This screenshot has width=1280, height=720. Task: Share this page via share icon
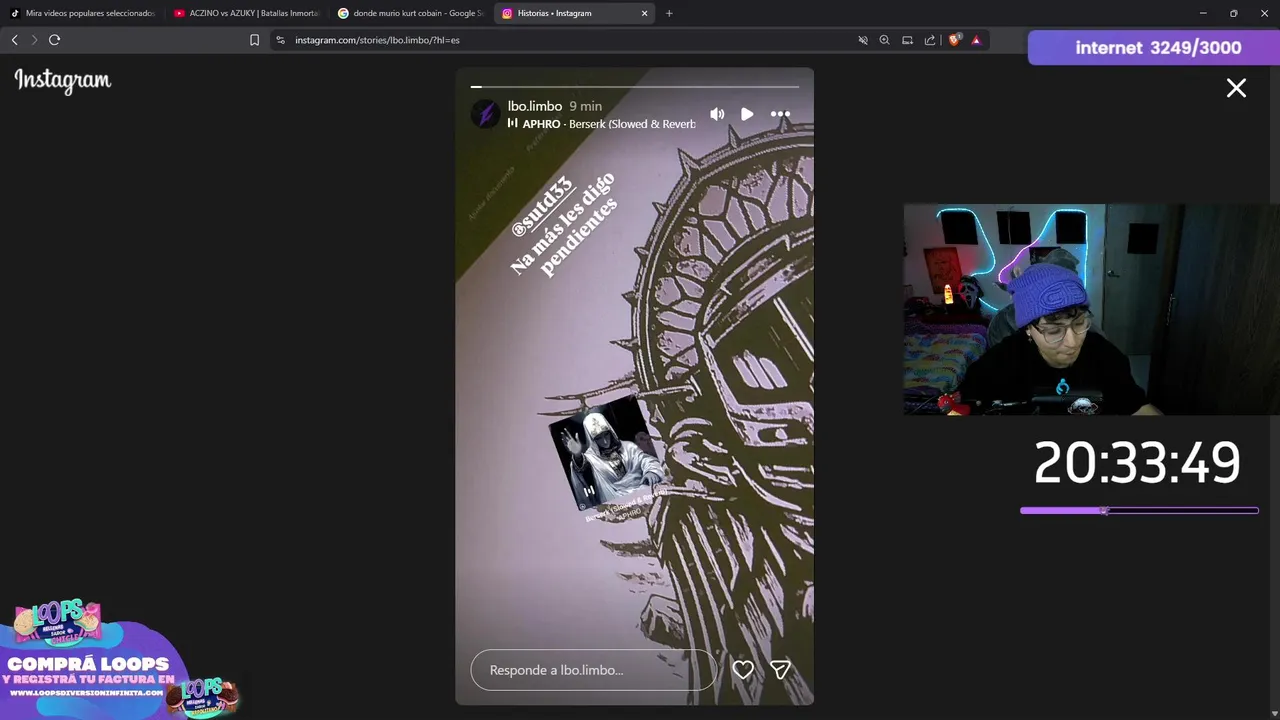point(930,40)
